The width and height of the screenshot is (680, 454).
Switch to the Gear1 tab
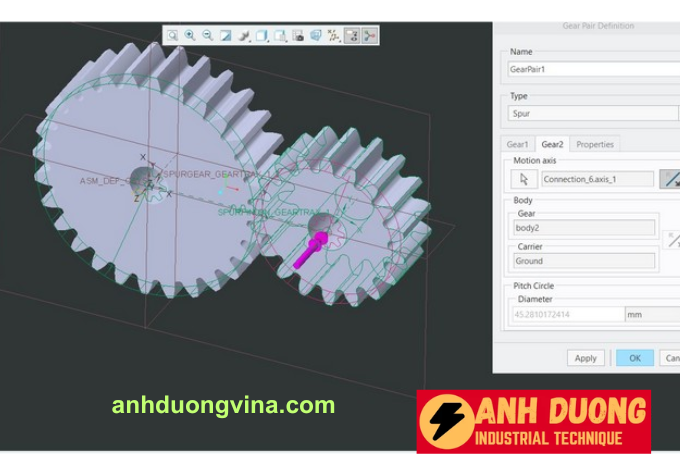coord(518,144)
